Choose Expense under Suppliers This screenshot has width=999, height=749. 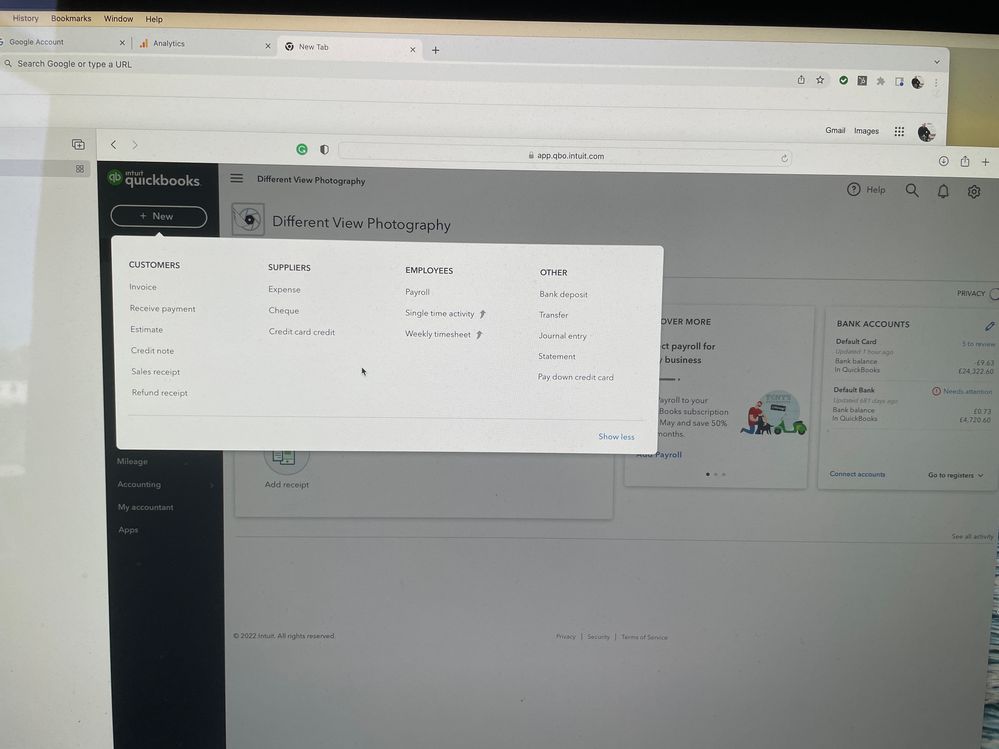[x=284, y=289]
